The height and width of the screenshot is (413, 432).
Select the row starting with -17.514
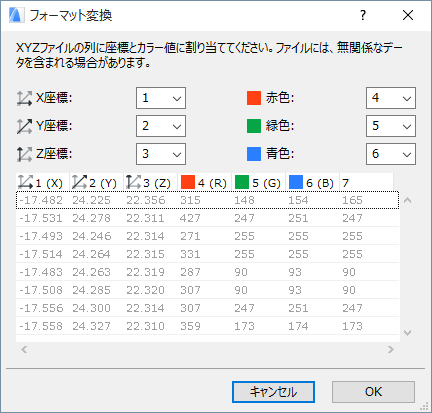click(207, 254)
